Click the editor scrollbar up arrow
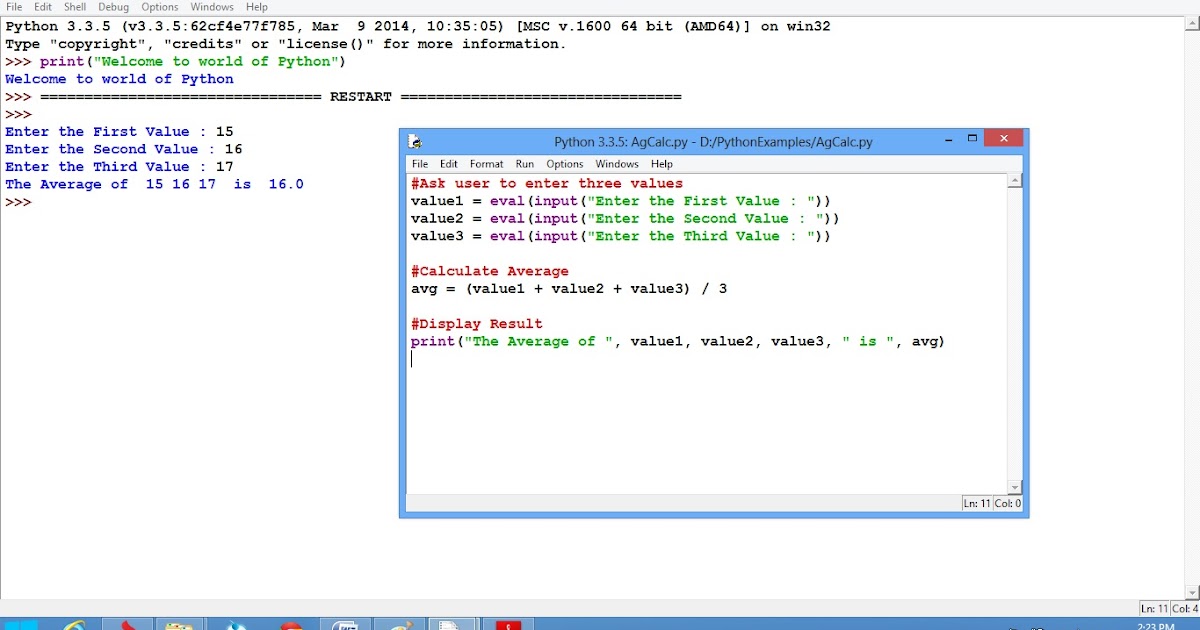 1015,180
